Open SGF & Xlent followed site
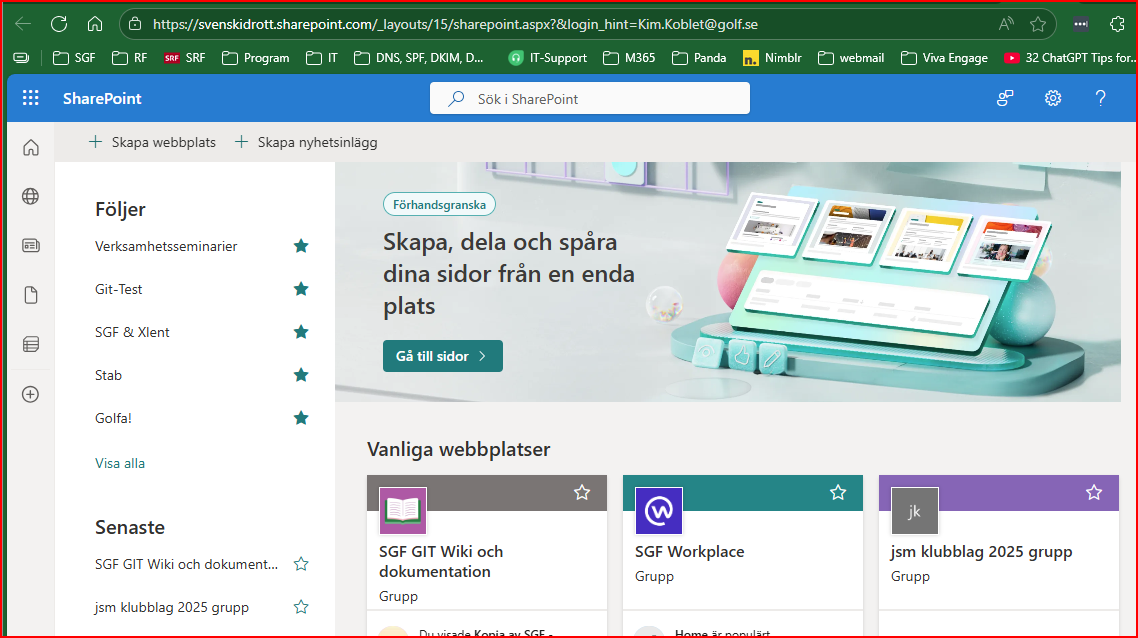The image size is (1138, 638). (x=132, y=332)
